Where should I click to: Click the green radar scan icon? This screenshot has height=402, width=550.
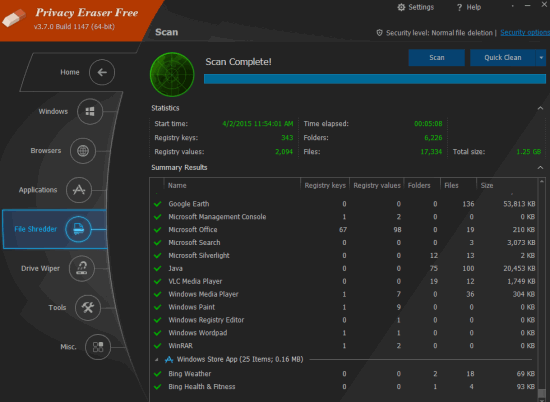click(x=172, y=74)
